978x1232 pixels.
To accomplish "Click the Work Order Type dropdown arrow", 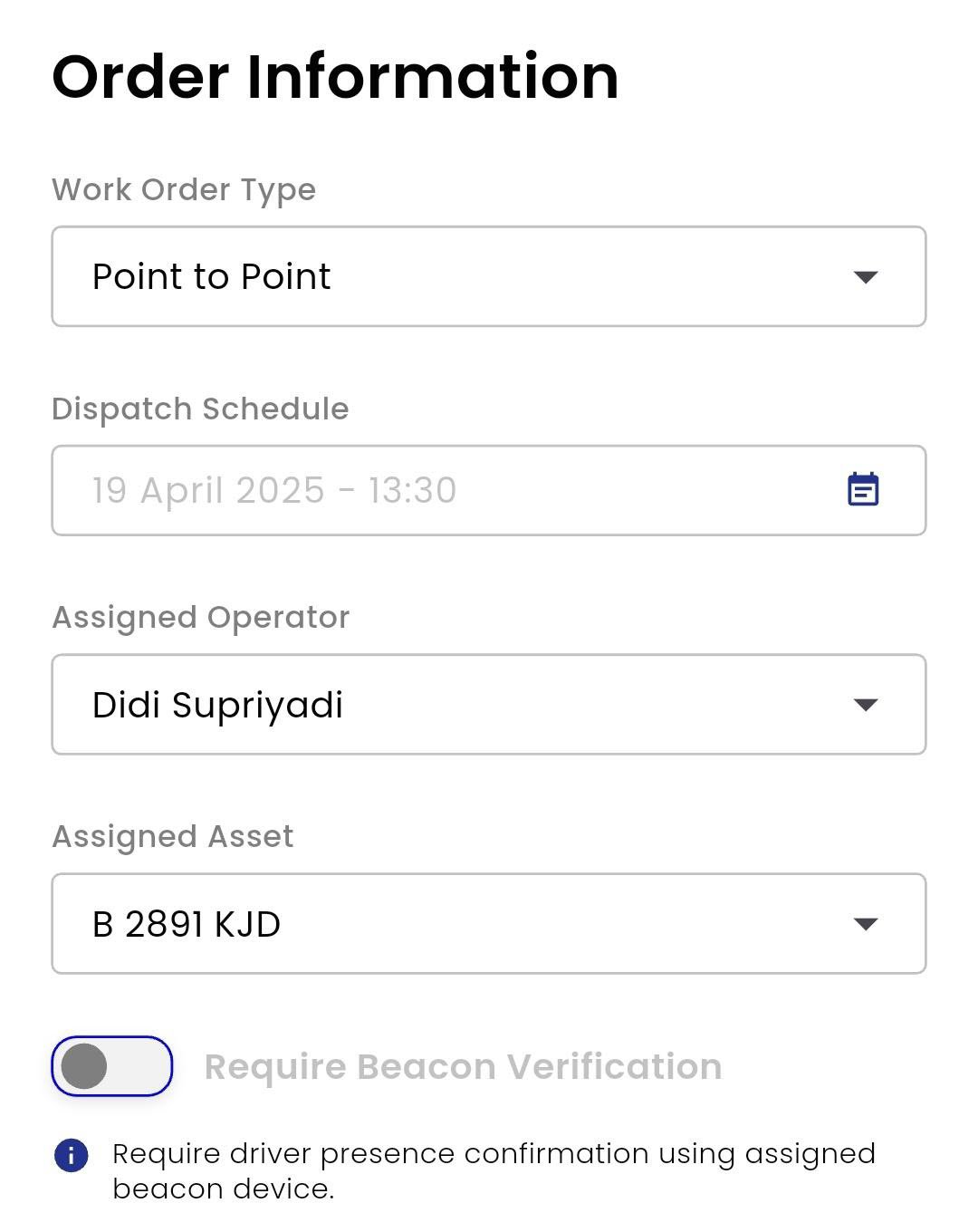I will (867, 276).
